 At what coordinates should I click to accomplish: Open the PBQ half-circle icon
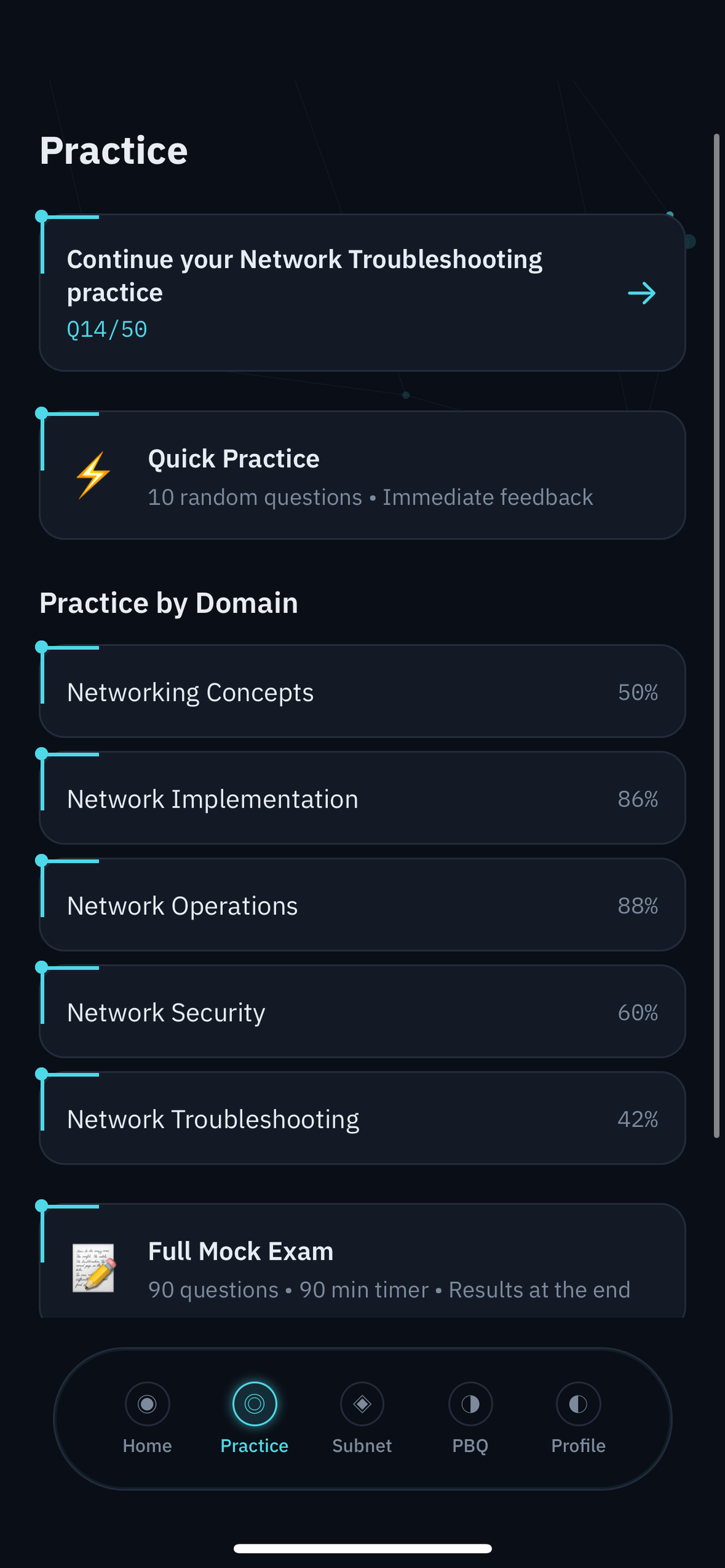pos(470,1404)
